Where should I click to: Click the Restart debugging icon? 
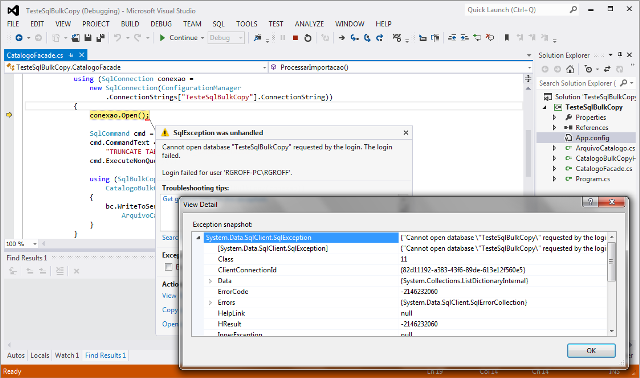click(308, 38)
